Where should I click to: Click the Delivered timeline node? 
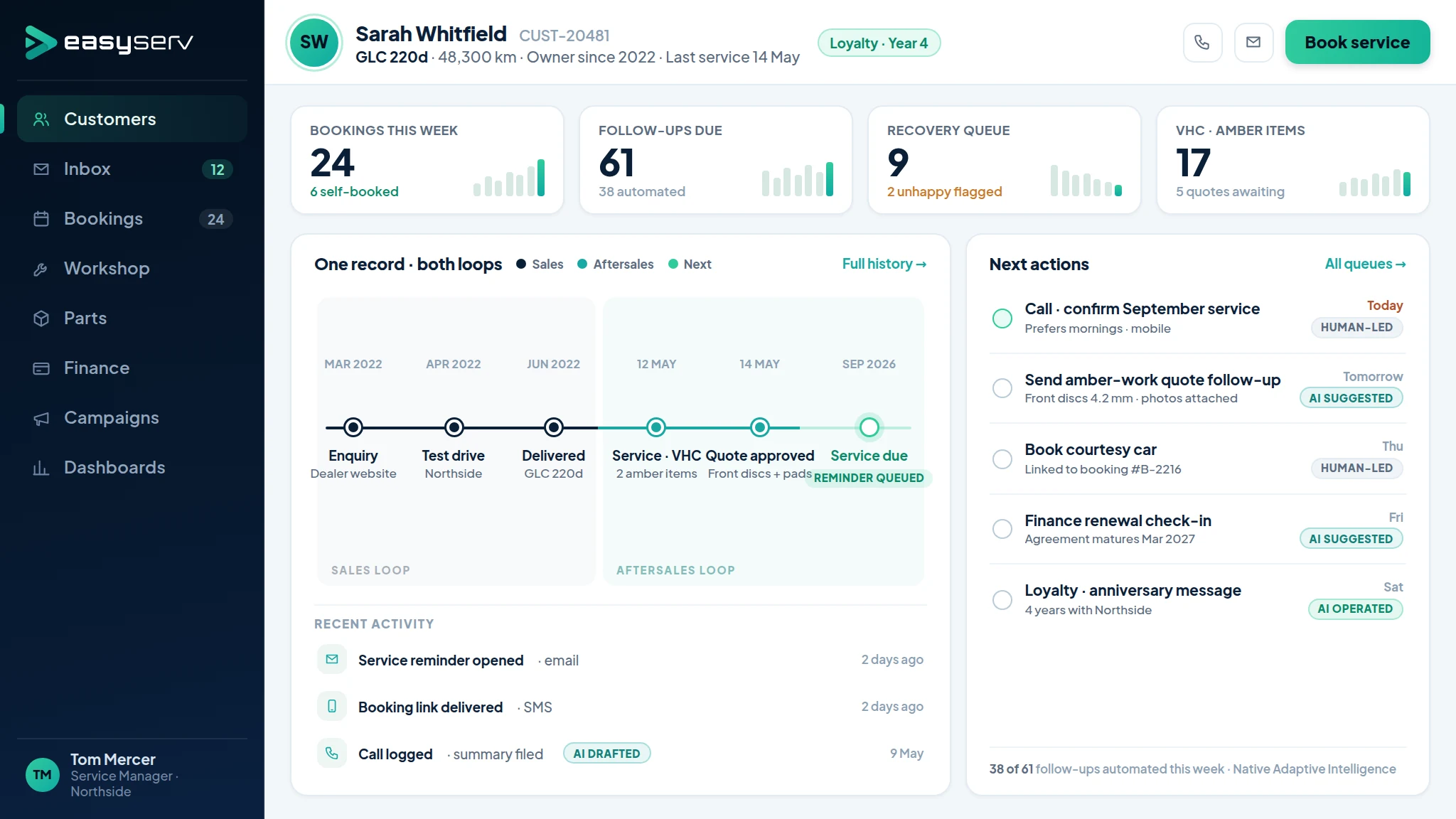click(554, 427)
